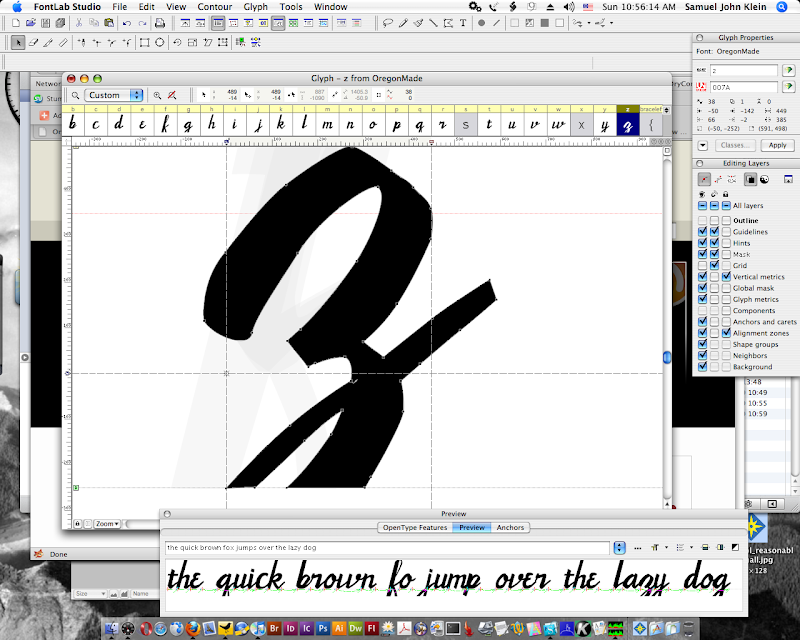
Task: Select the Rotate transform tool
Action: click(x=177, y=43)
